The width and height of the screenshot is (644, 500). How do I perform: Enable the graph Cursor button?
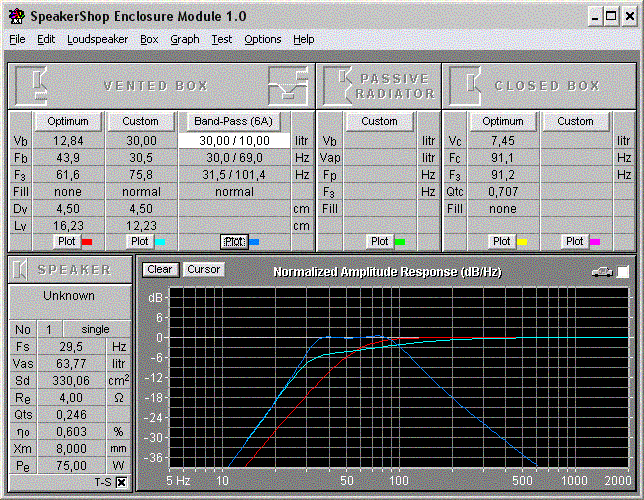tap(203, 270)
